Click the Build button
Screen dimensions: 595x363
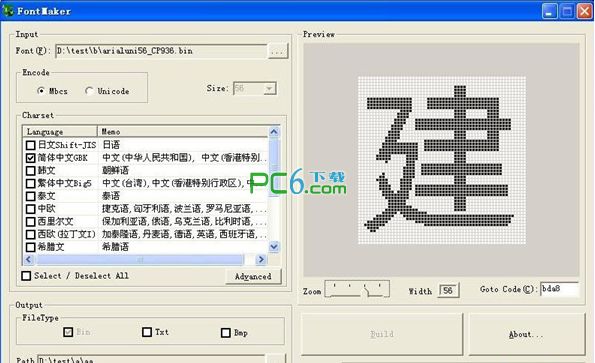click(382, 334)
